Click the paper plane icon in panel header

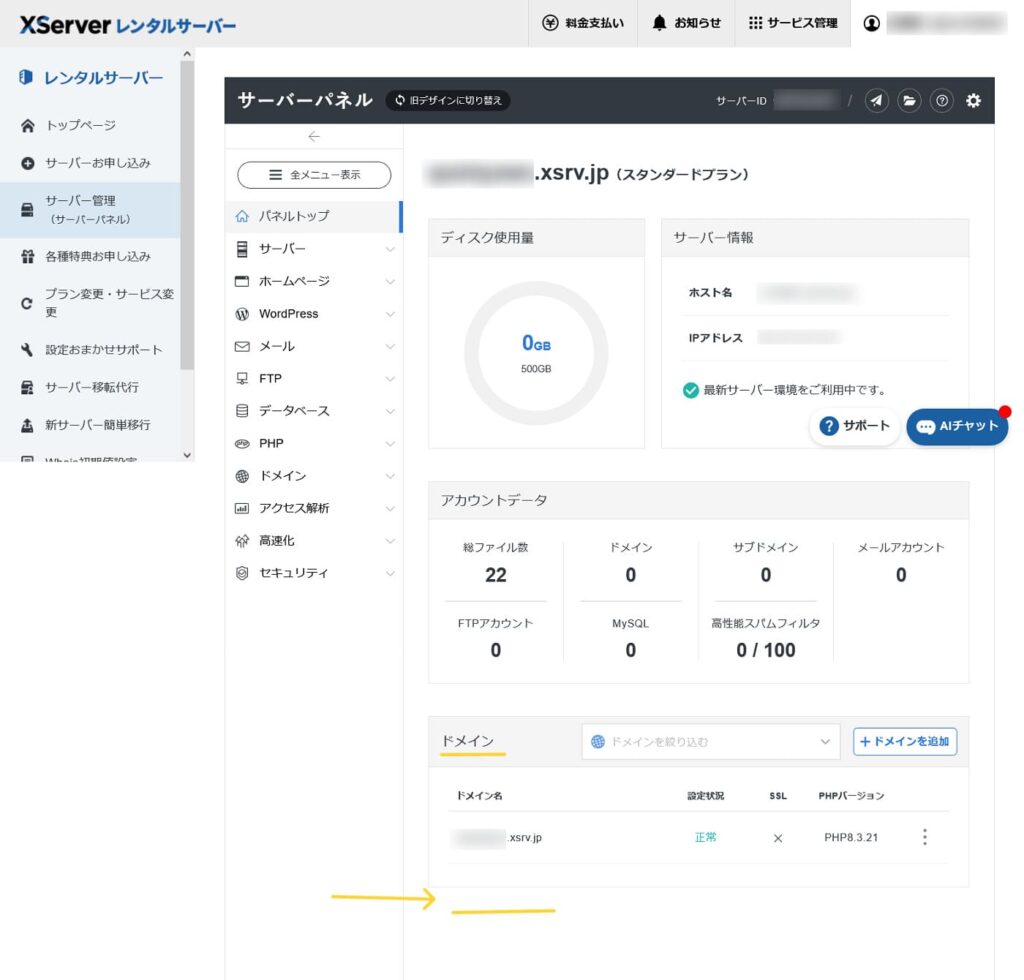pos(876,101)
